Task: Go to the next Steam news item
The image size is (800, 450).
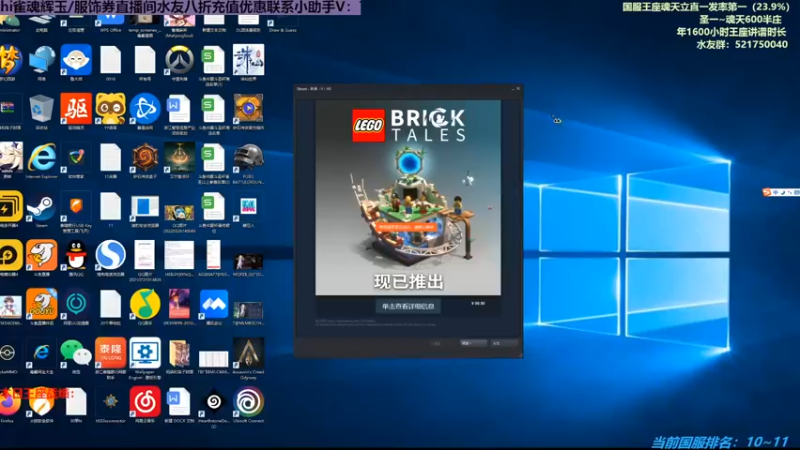Action: pos(473,343)
